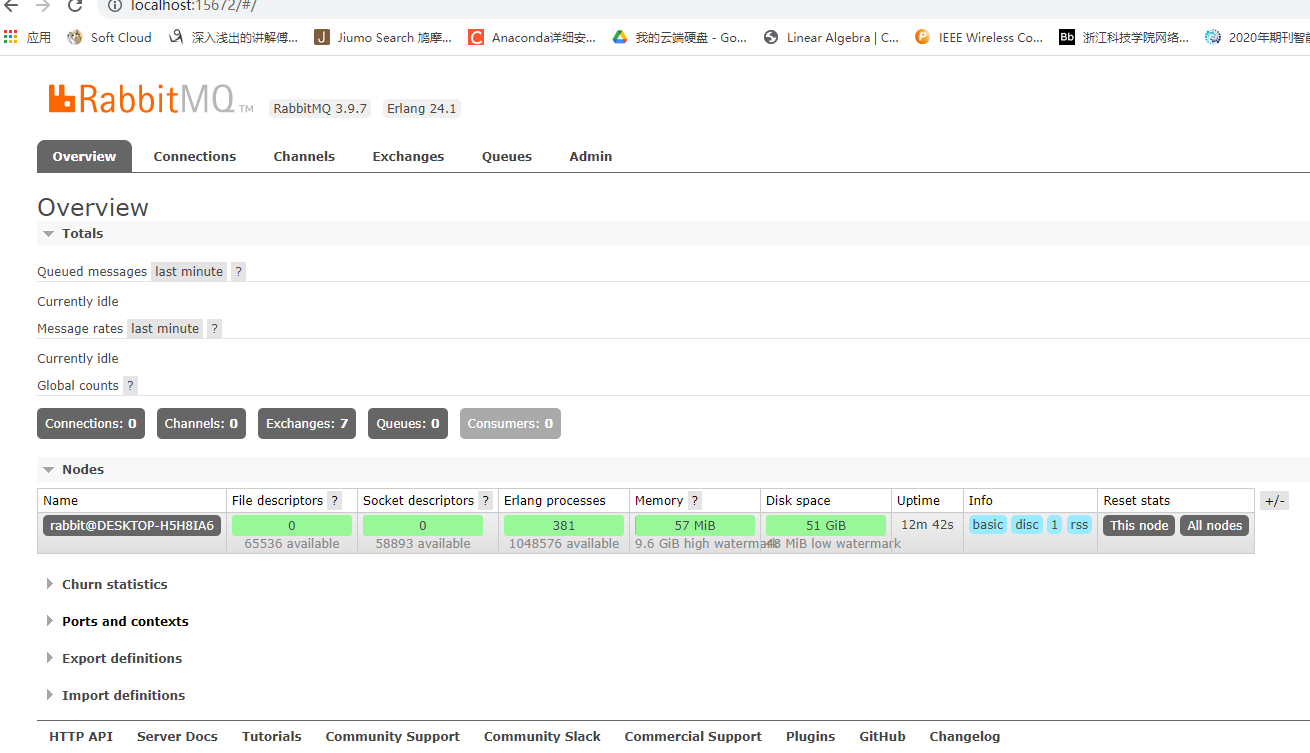The width and height of the screenshot is (1310, 753).
Task: Click the Channels: 0 count button
Action: (201, 423)
